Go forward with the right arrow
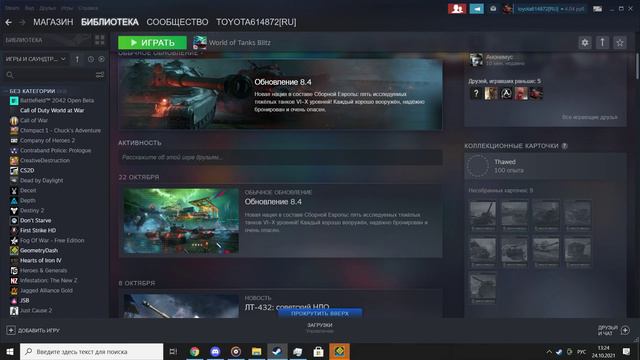The height and width of the screenshot is (360, 640). [x=22, y=22]
